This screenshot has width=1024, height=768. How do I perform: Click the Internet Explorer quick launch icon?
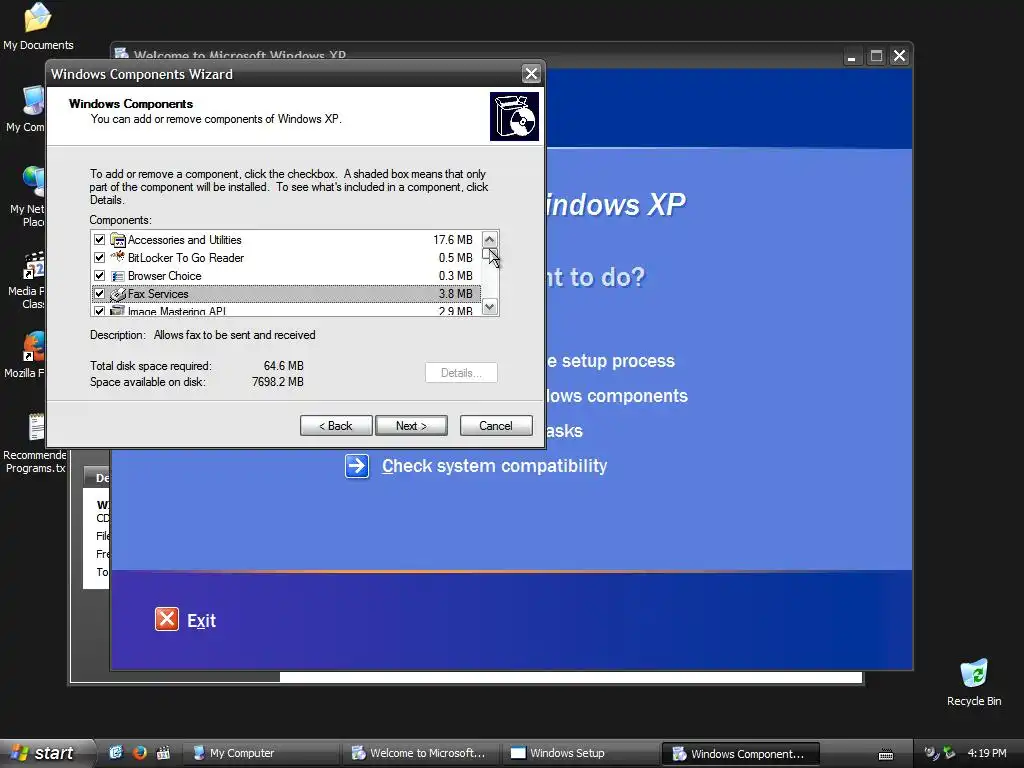pos(116,753)
